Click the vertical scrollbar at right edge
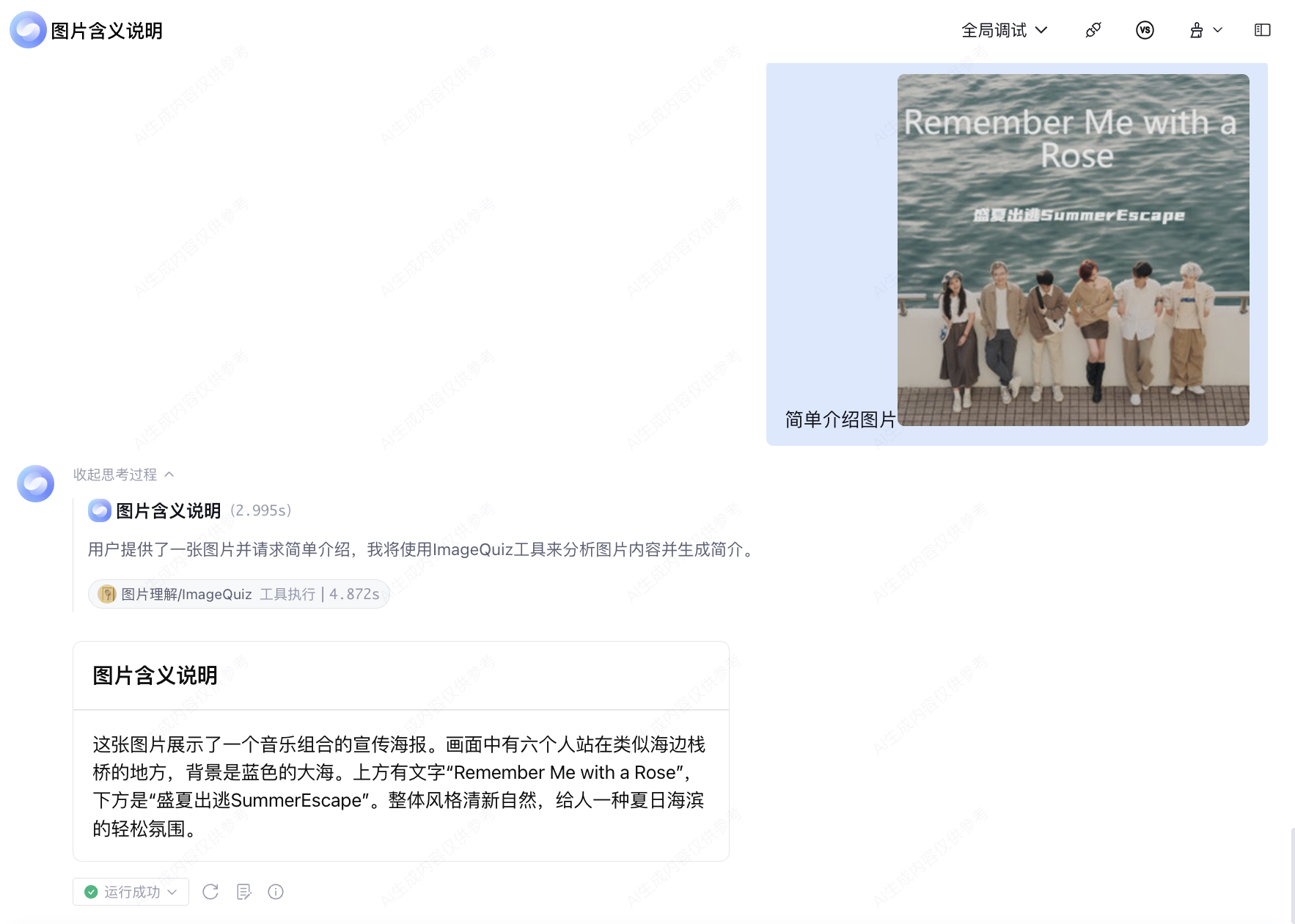1295x924 pixels. [1292, 875]
